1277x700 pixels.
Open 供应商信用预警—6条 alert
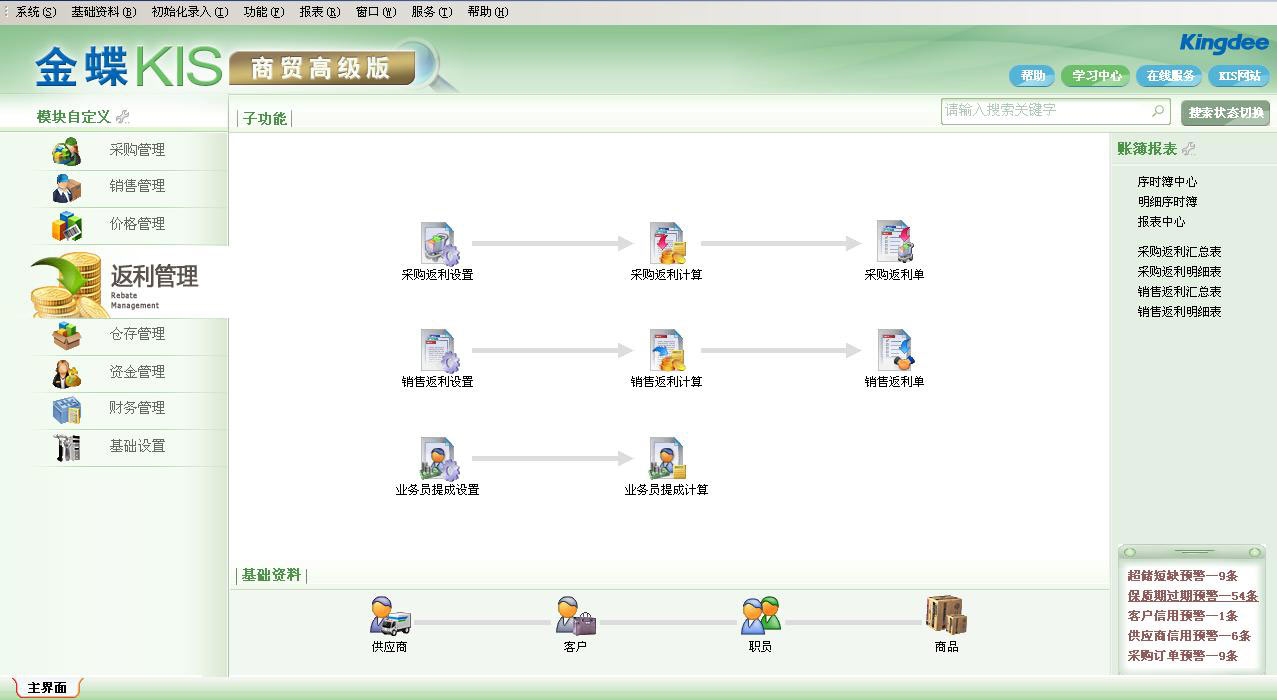1189,636
